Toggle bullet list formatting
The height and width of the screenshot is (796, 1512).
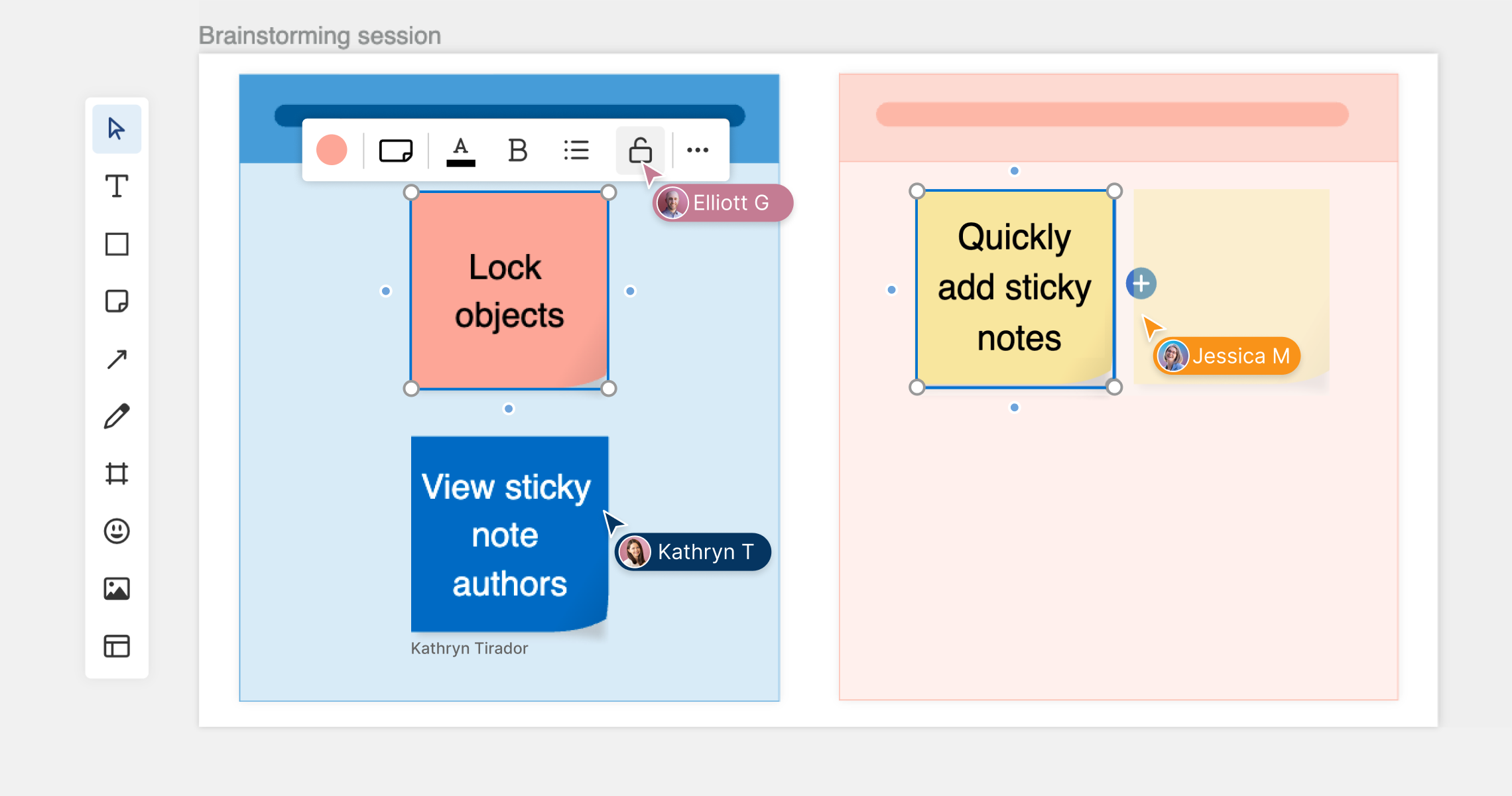pos(576,151)
